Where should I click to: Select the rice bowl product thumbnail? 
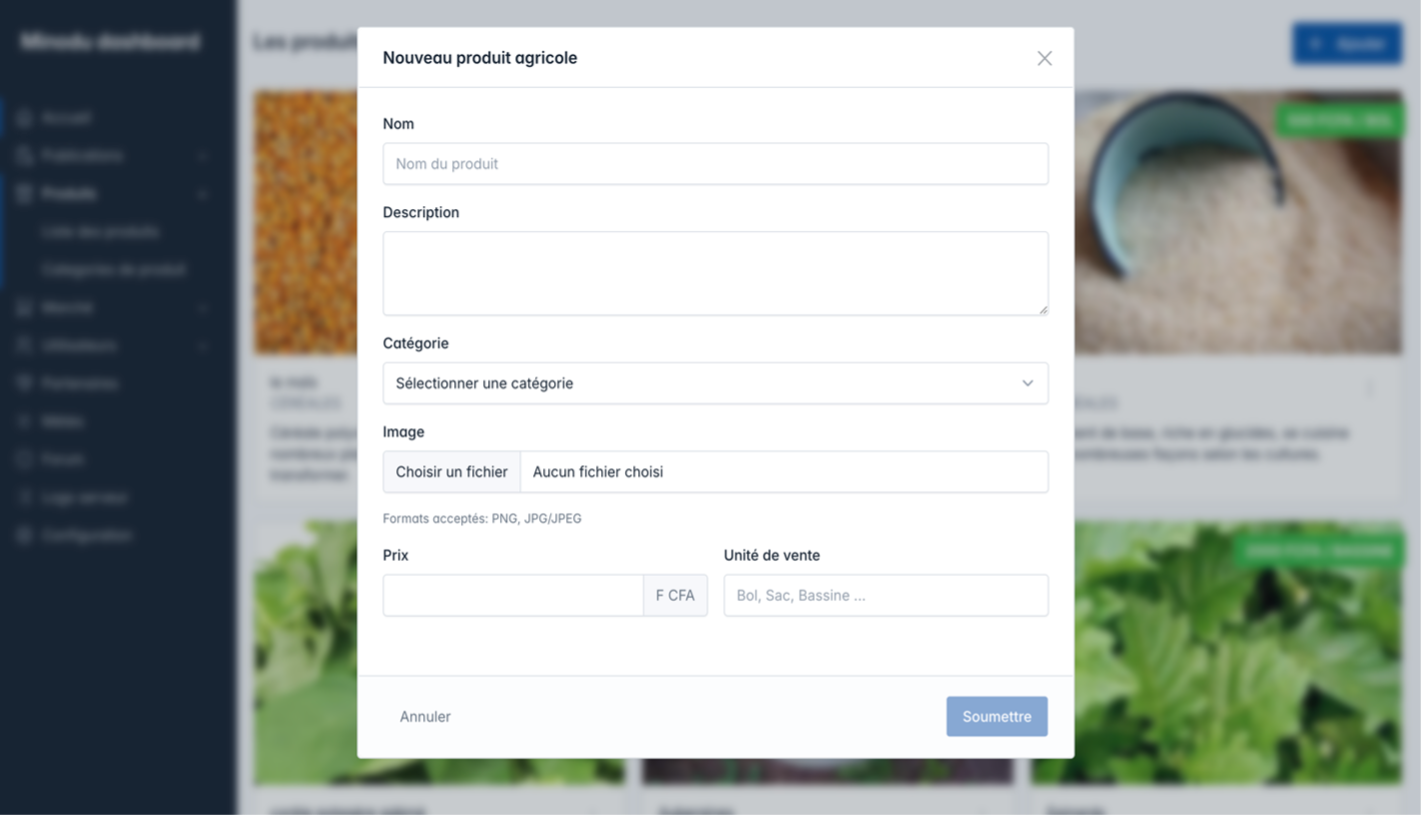[x=1238, y=222]
